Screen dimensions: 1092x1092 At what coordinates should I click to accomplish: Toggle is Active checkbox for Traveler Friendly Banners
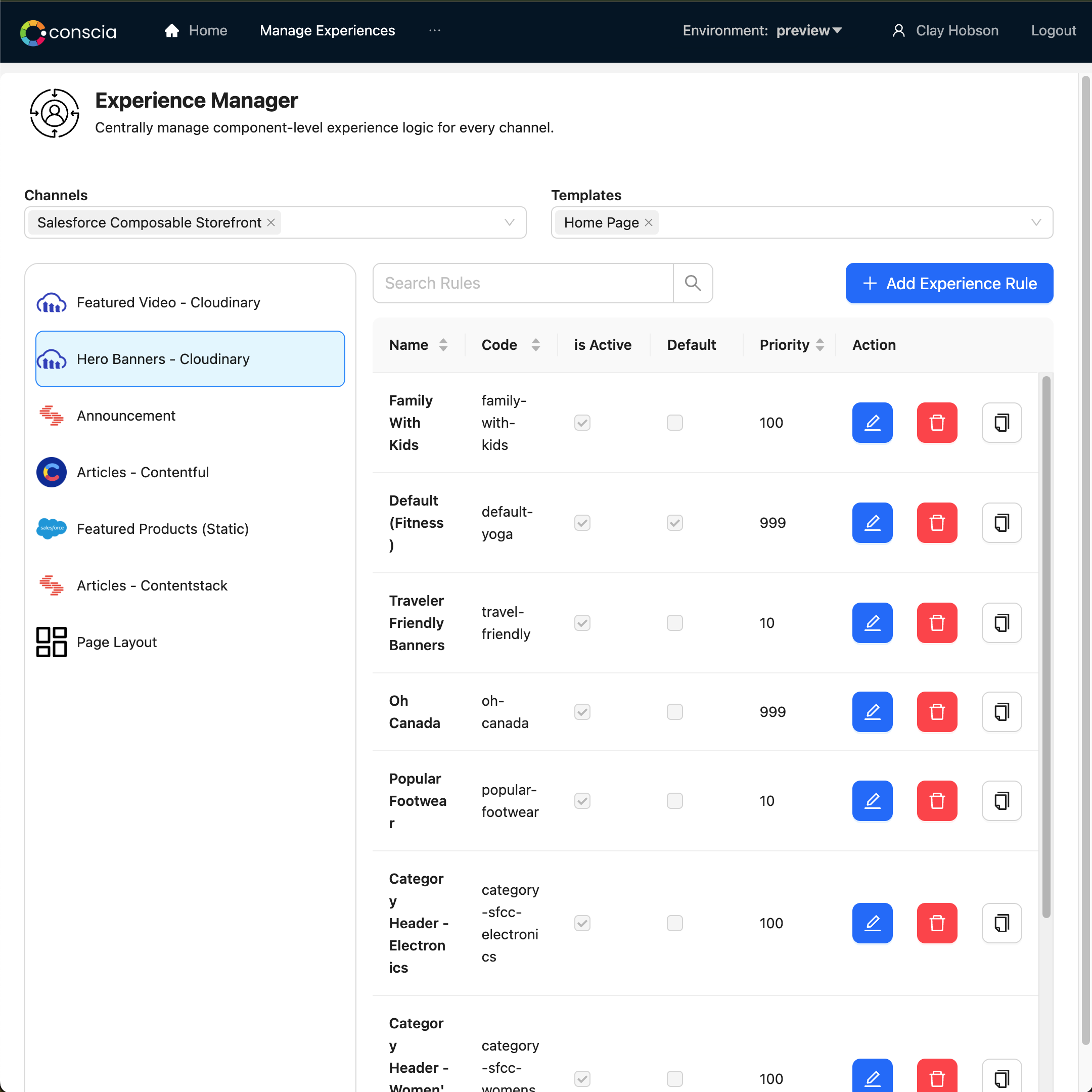[x=582, y=623]
